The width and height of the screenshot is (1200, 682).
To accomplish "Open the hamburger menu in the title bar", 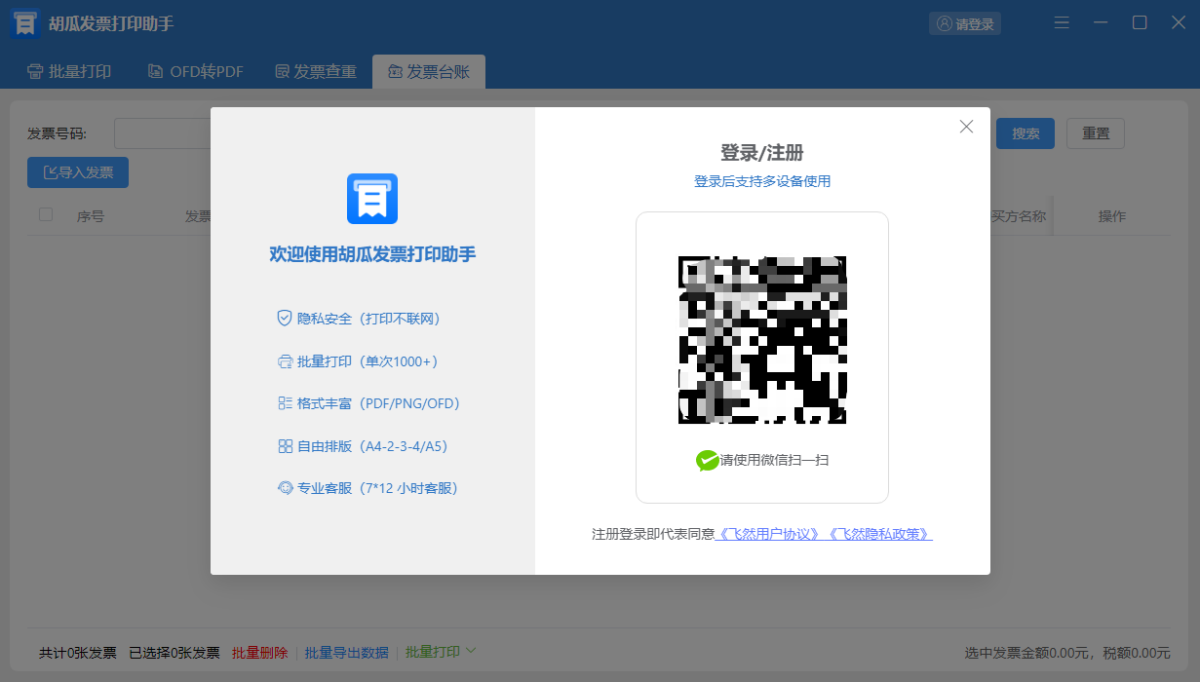I will pos(1061,23).
